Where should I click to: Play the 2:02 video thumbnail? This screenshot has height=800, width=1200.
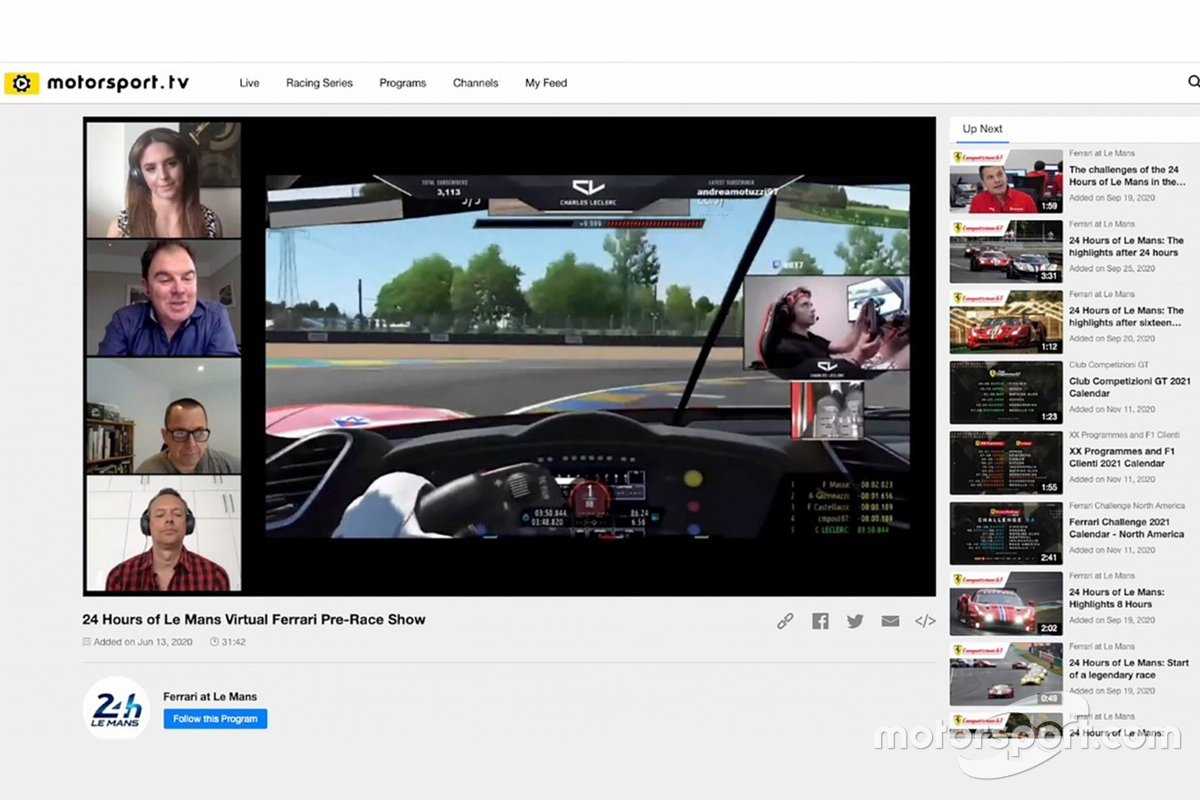coord(1006,603)
